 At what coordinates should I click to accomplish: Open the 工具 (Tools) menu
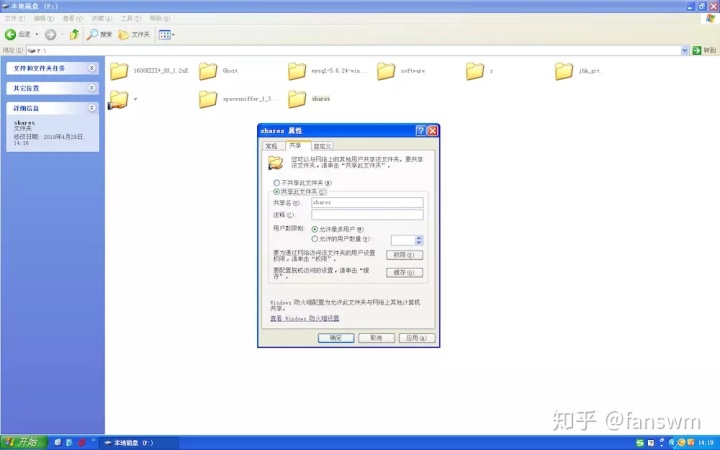[x=130, y=18]
